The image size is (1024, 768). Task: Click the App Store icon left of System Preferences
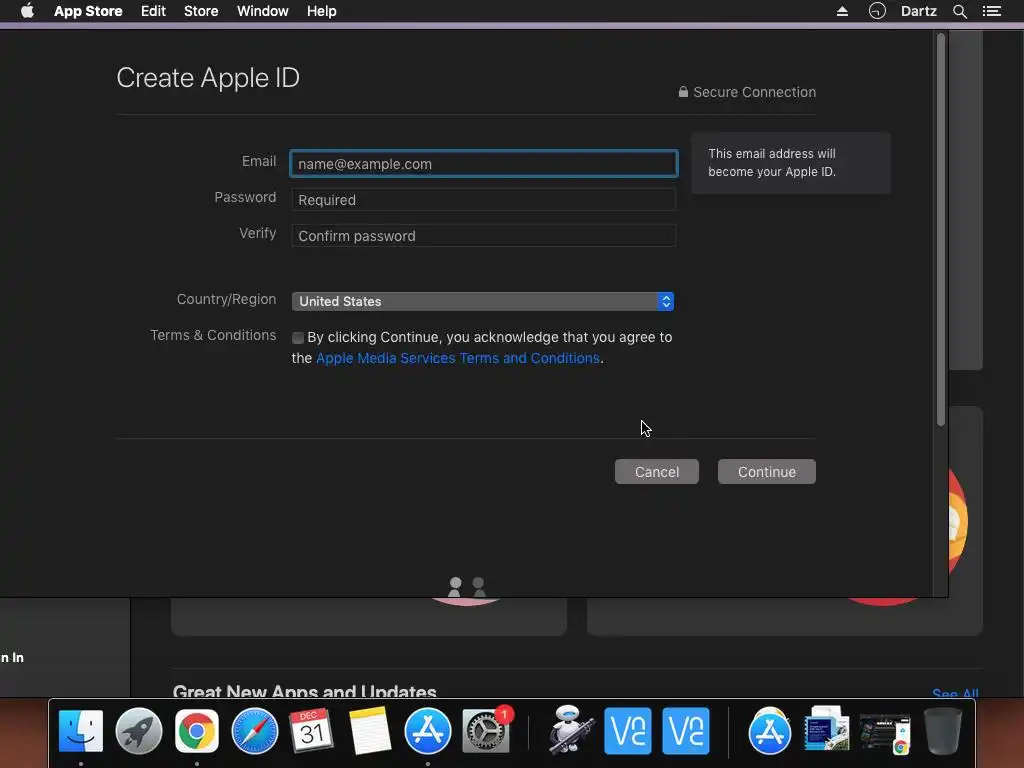pyautogui.click(x=428, y=731)
